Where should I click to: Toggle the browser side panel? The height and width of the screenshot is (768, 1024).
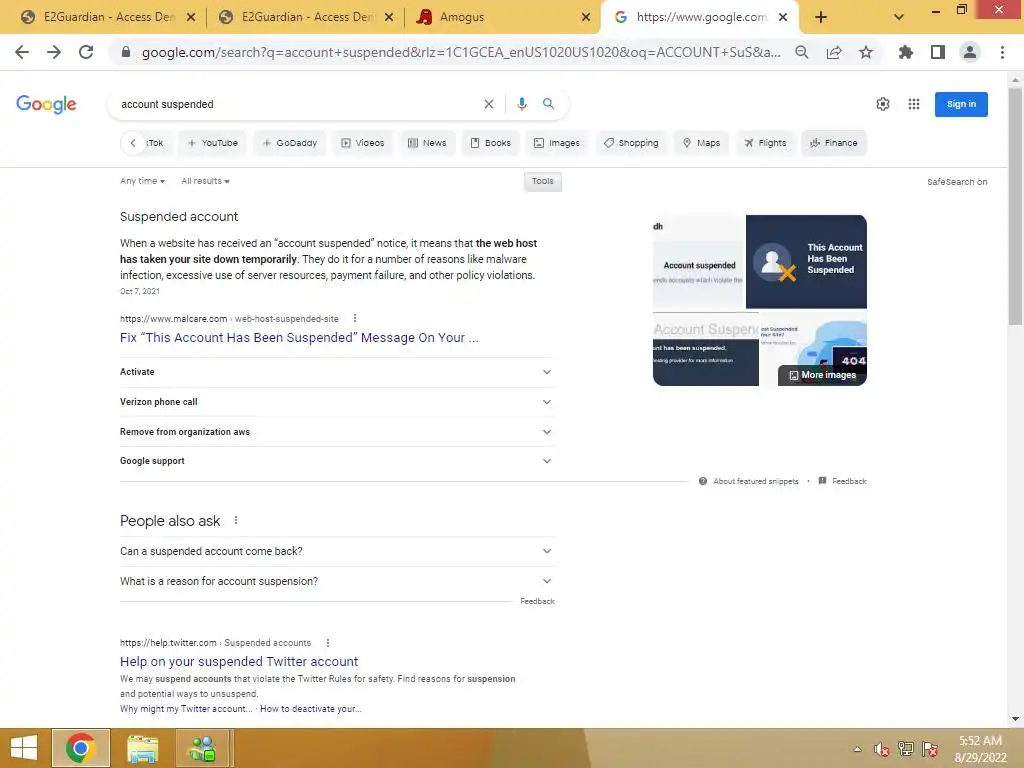[938, 52]
